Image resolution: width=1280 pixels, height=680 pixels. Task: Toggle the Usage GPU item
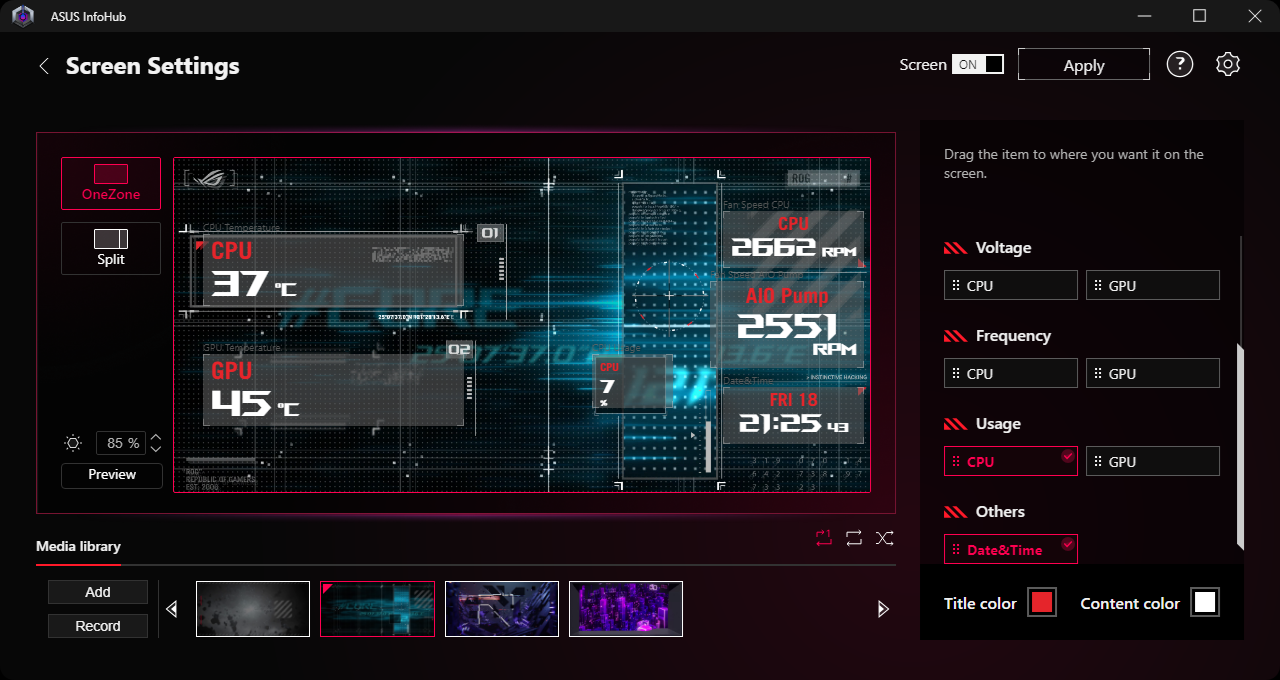tap(1153, 461)
